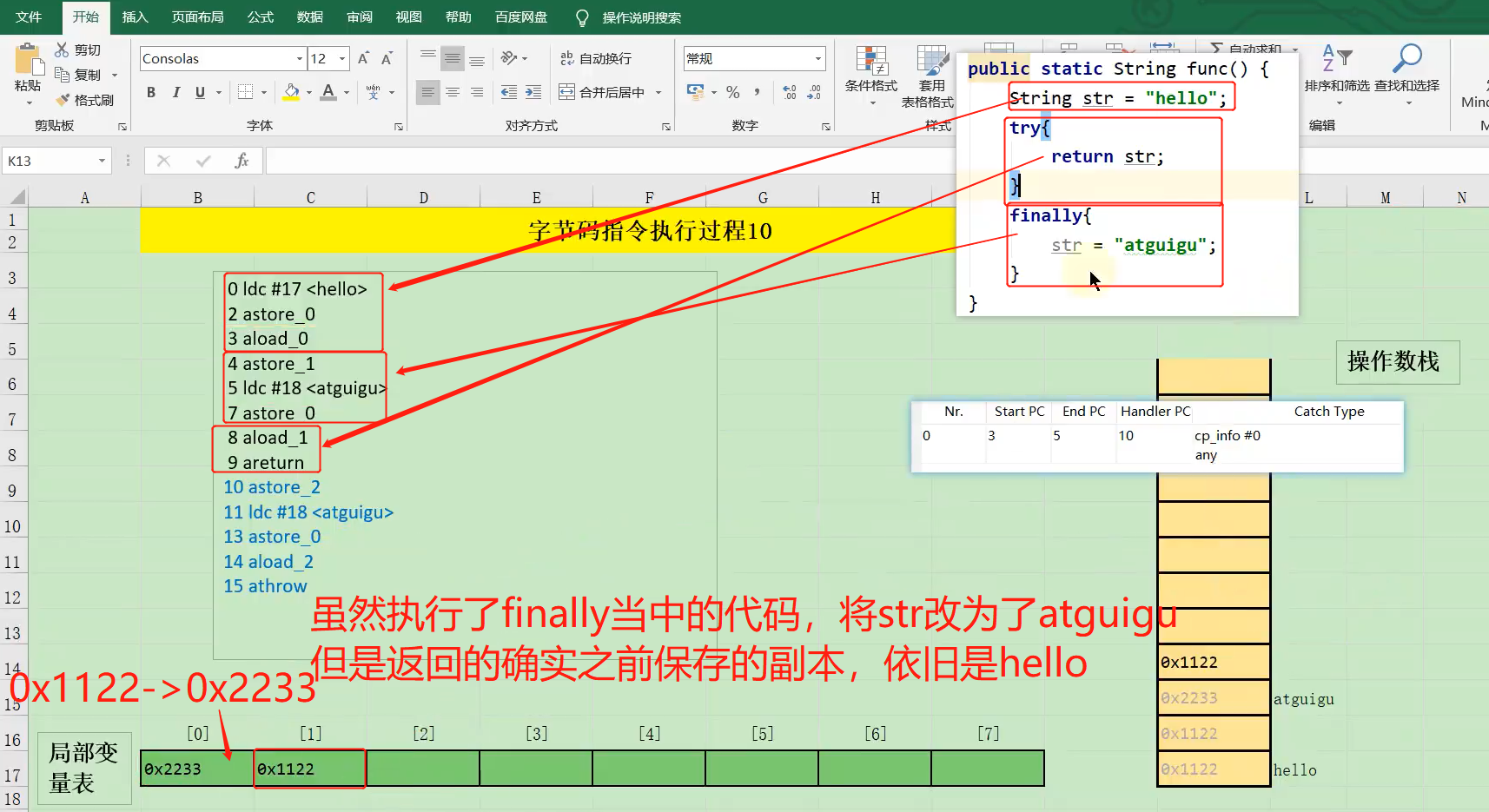
Task: Switch to the 页面布局 Page Layout tab
Action: (x=197, y=17)
